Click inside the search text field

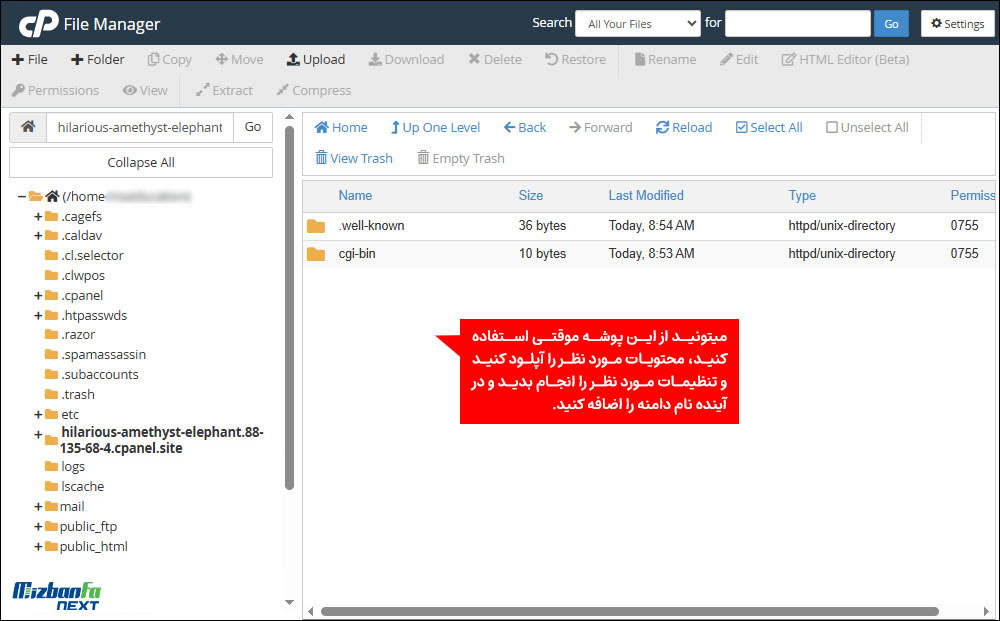(797, 23)
